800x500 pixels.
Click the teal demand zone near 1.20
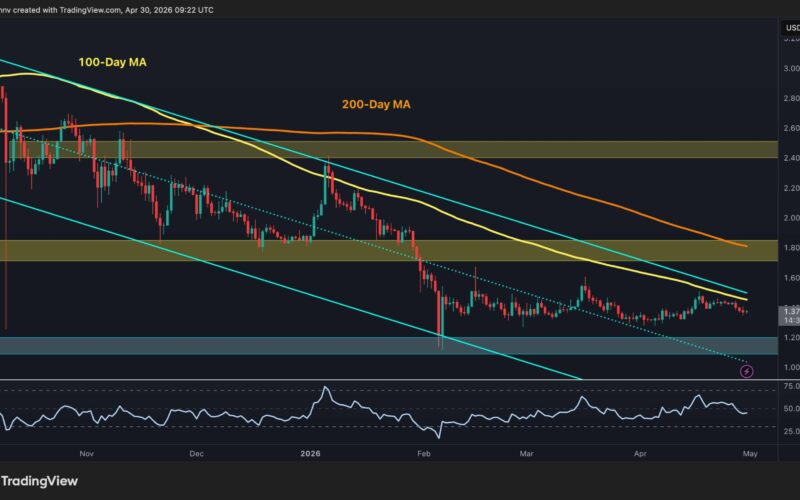tap(389, 346)
